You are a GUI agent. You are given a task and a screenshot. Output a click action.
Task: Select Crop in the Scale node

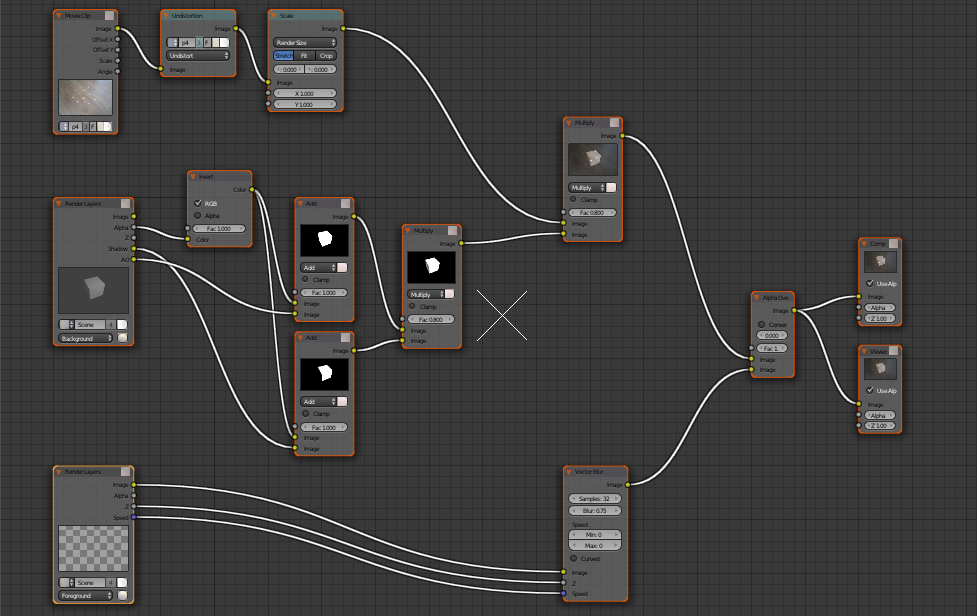click(x=326, y=55)
